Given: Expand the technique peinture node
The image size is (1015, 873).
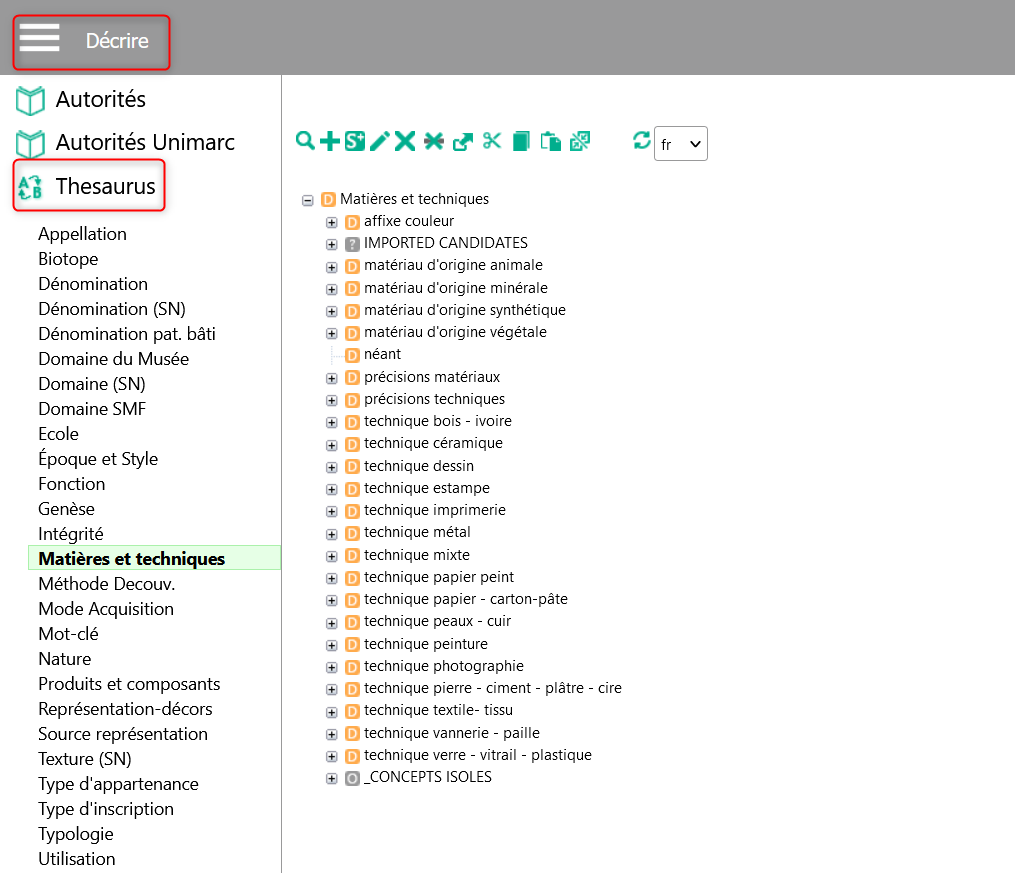Looking at the screenshot, I should pos(331,645).
